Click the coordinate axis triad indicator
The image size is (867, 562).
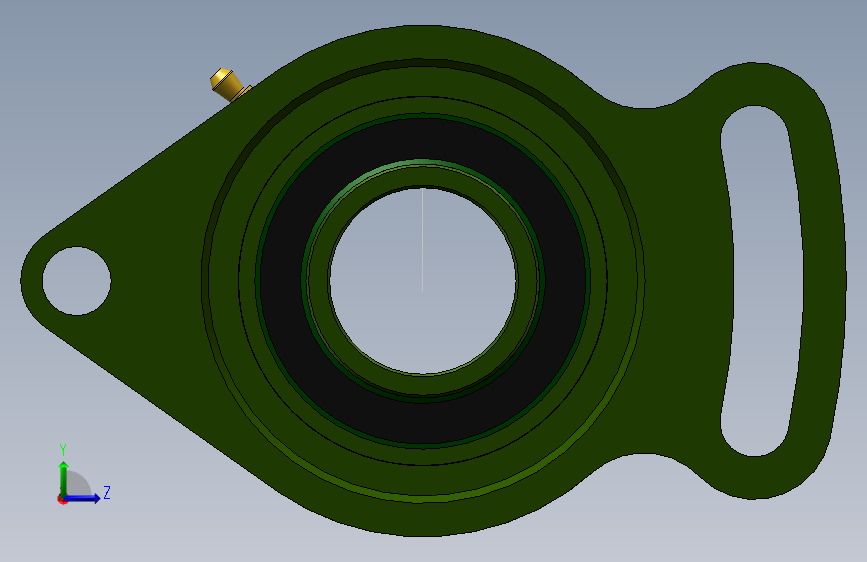83,475
